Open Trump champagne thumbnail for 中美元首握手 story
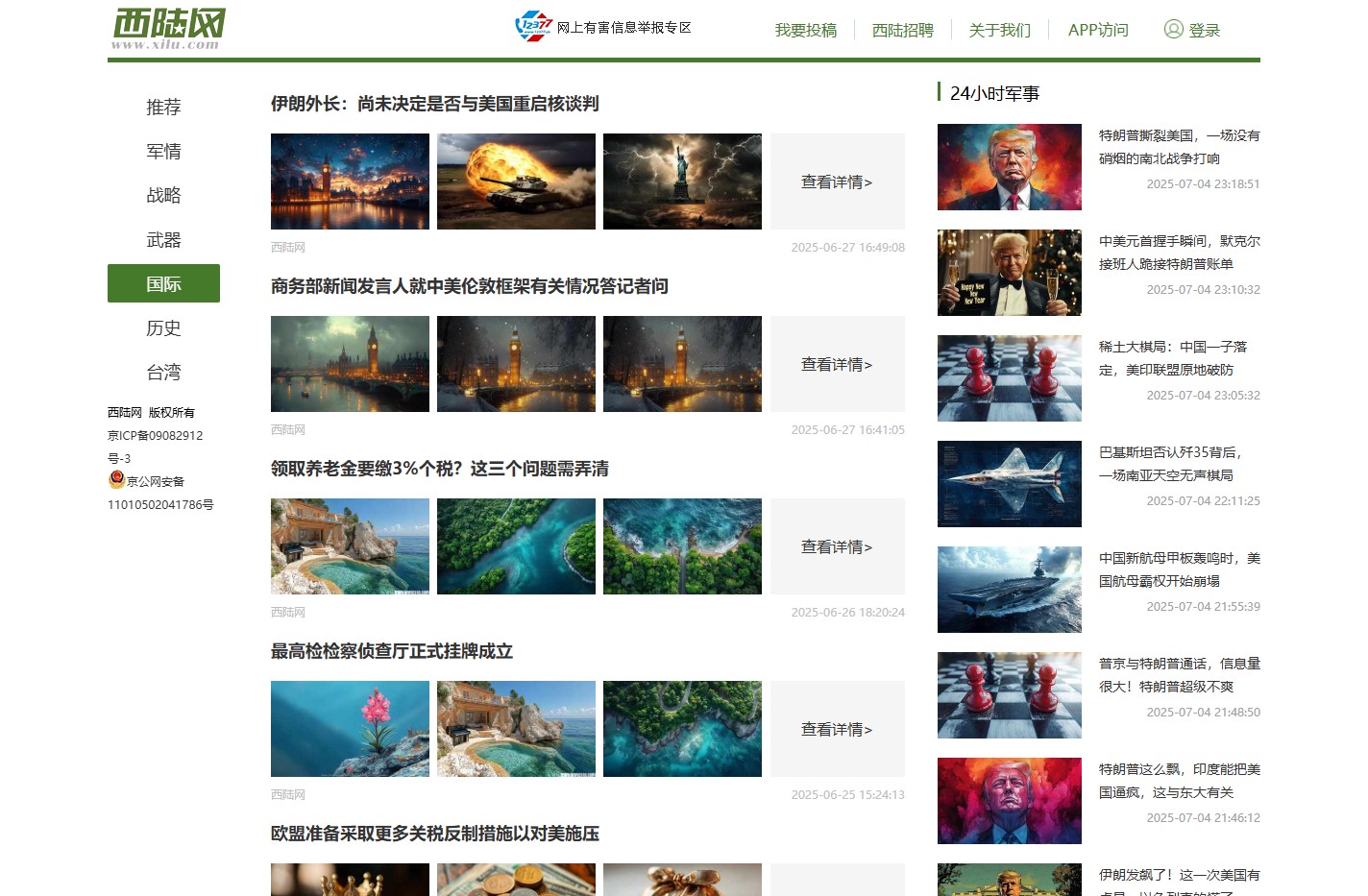The image size is (1368, 896). point(1010,273)
